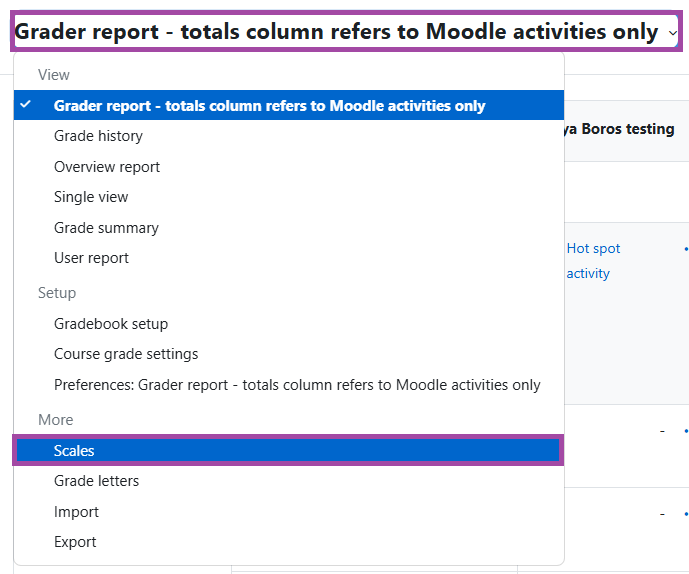Click the chevron arrow beside the report title
This screenshot has width=689, height=574.
[x=672, y=33]
